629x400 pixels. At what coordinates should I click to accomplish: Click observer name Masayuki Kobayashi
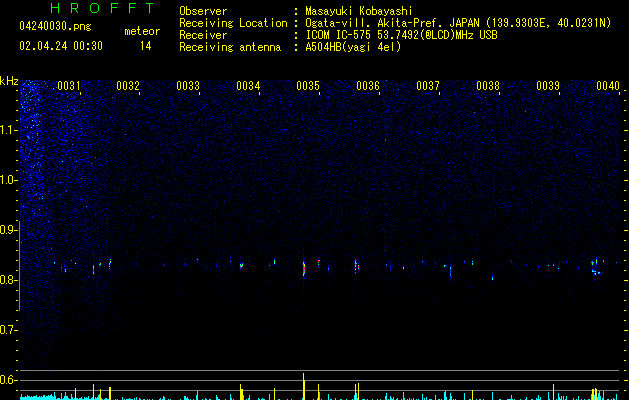(x=359, y=11)
